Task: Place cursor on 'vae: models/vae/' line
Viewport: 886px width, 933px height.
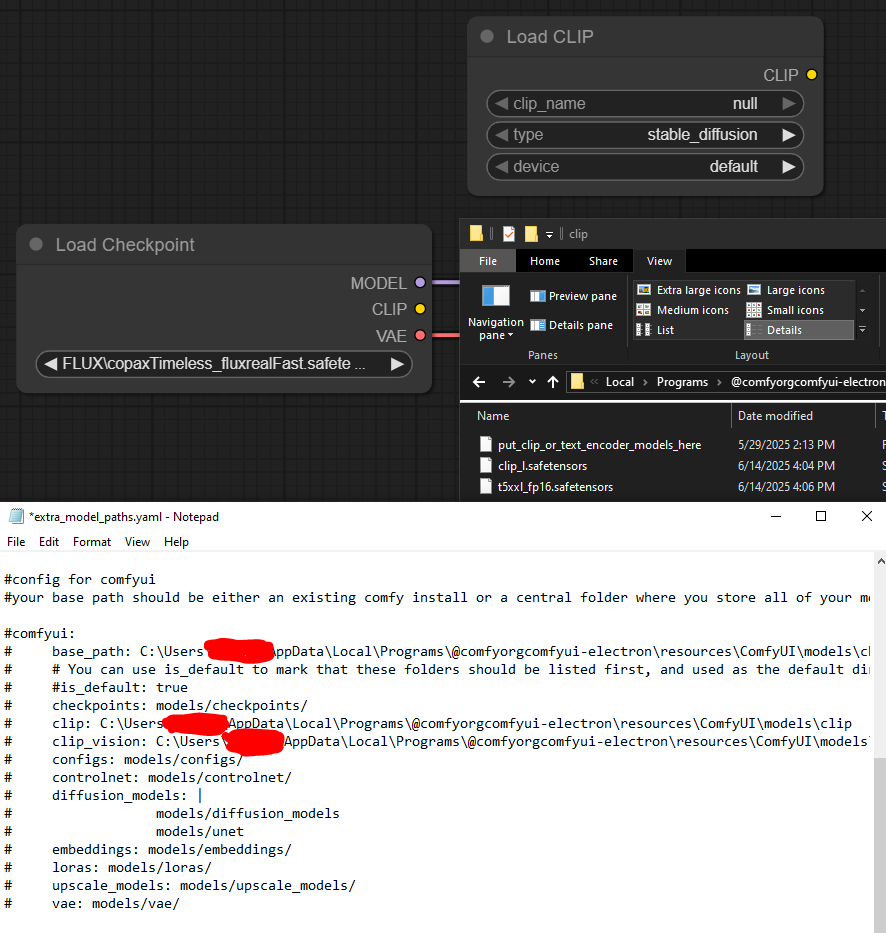Action: click(x=115, y=903)
